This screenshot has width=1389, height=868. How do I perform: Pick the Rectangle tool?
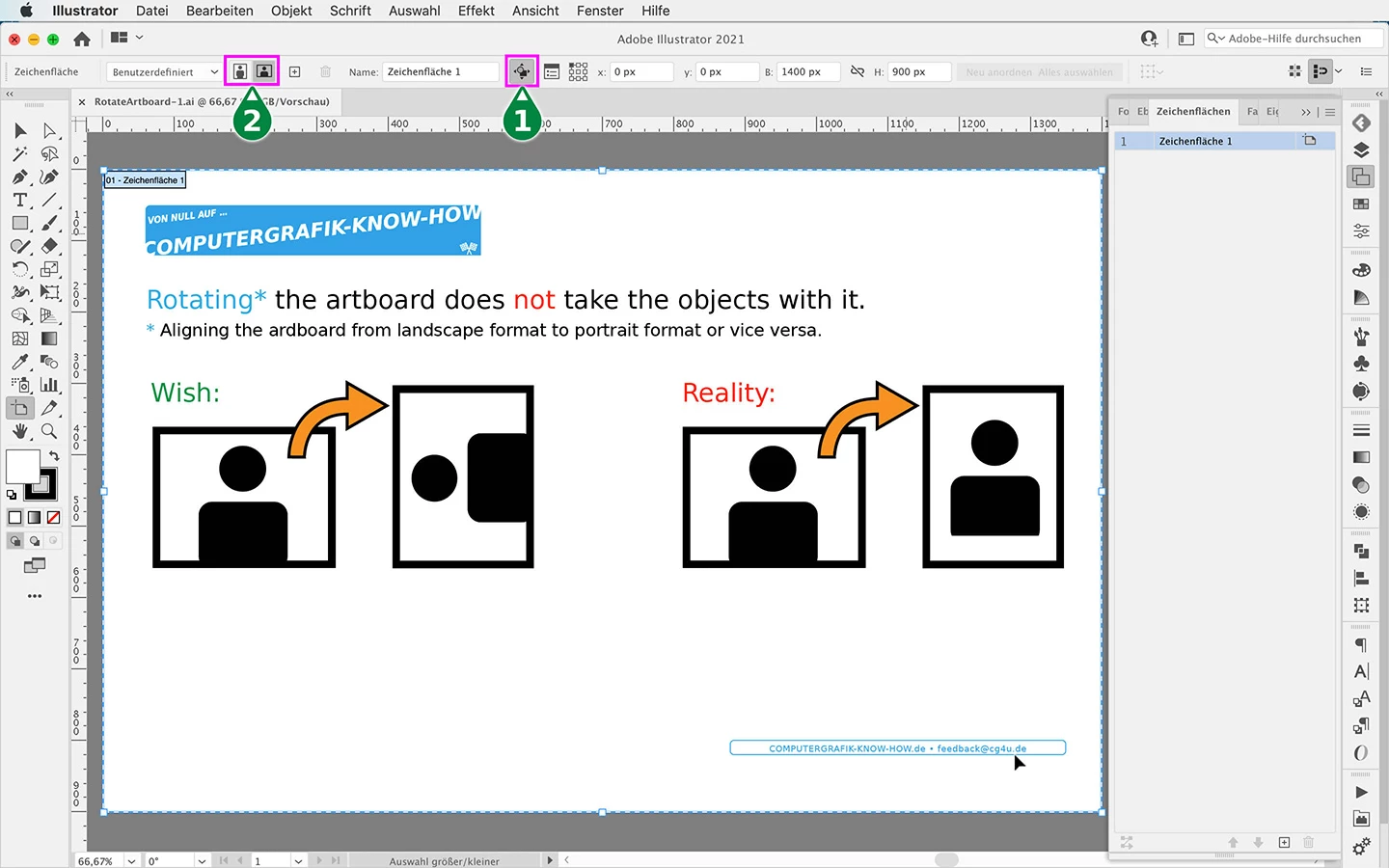20,224
